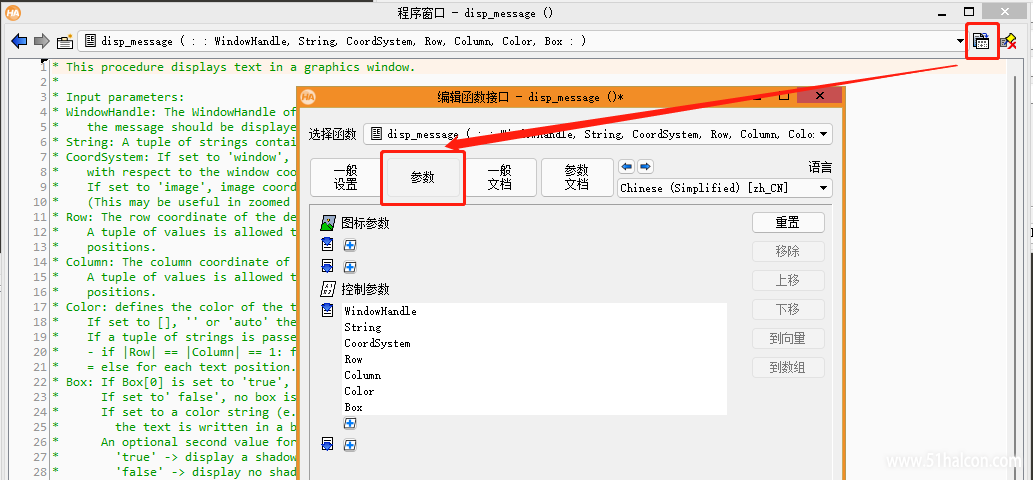
Task: Close the 编辑函数接口 dialog
Action: tap(819, 96)
